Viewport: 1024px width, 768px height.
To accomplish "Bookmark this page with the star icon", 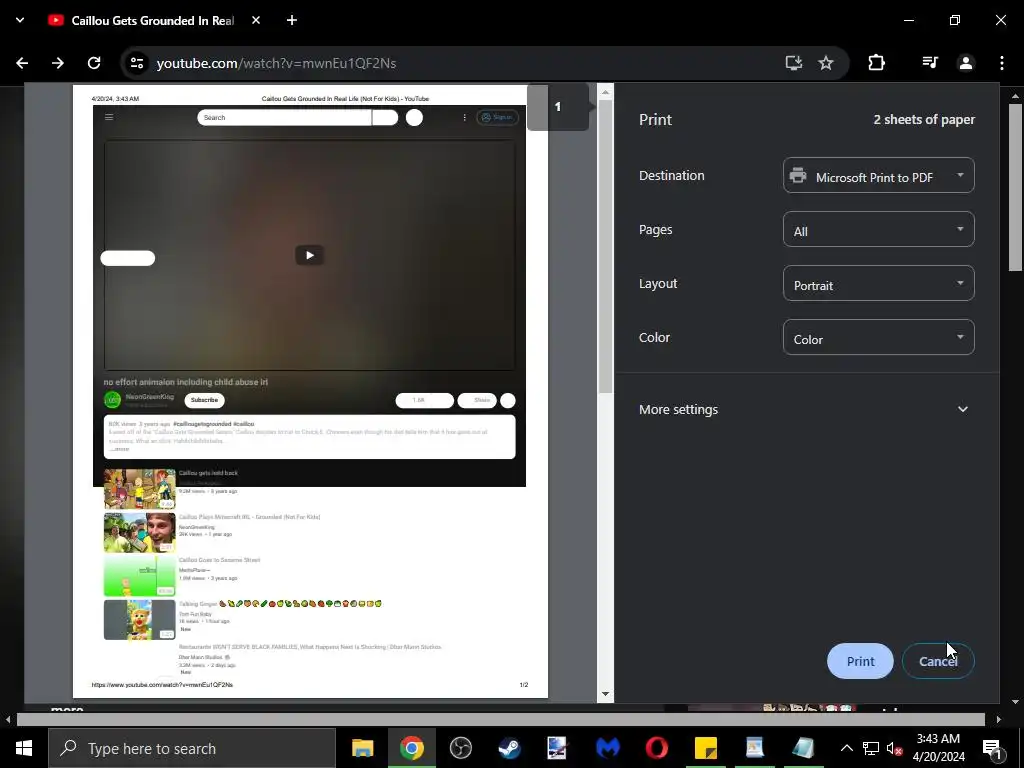I will (826, 63).
